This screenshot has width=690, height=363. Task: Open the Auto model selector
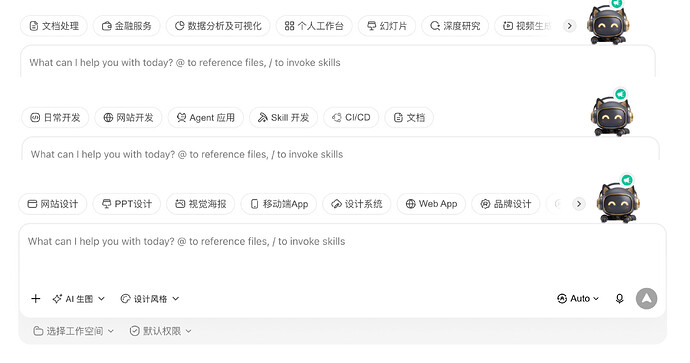tap(578, 299)
